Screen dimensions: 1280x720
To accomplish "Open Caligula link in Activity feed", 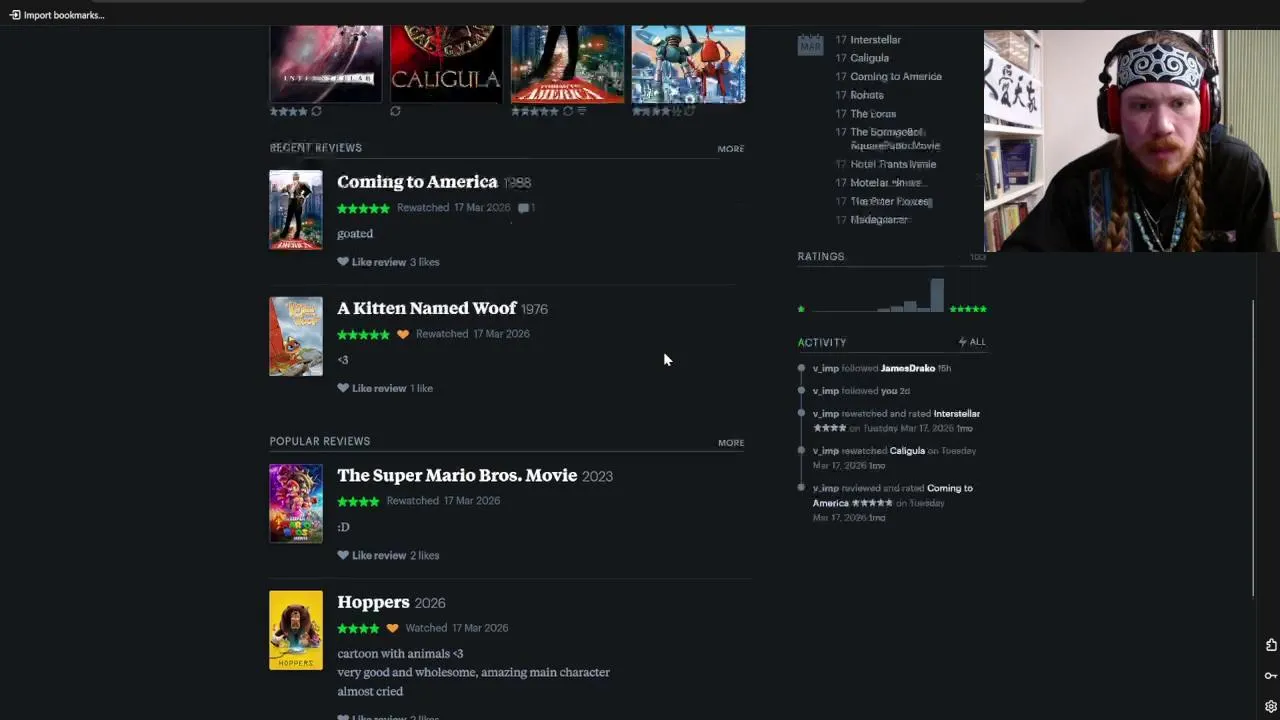I will coord(907,451).
